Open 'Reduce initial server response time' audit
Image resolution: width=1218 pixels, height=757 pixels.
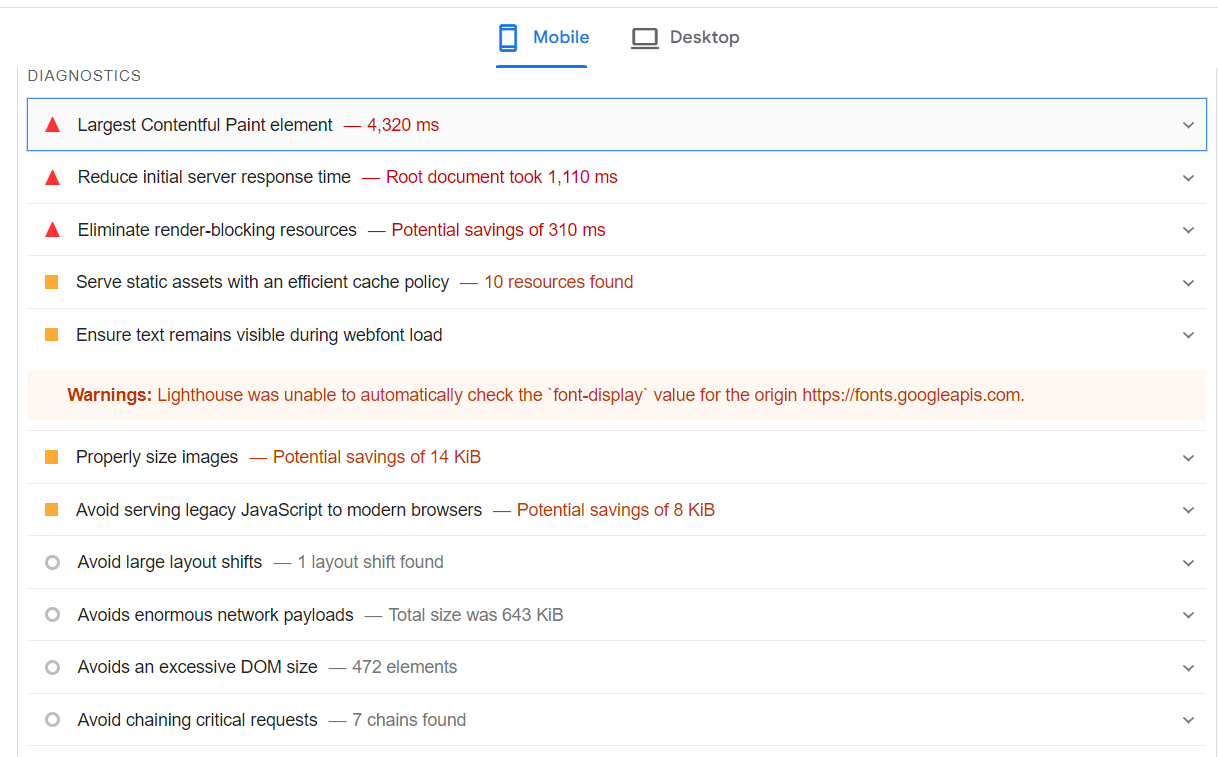[214, 177]
